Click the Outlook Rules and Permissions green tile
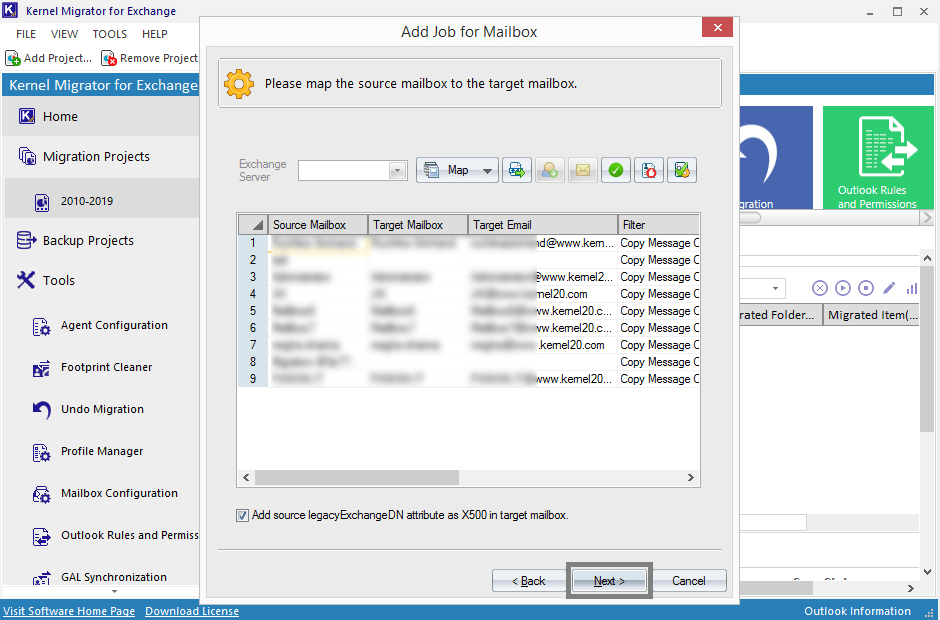This screenshot has height=620, width=940. point(878,158)
